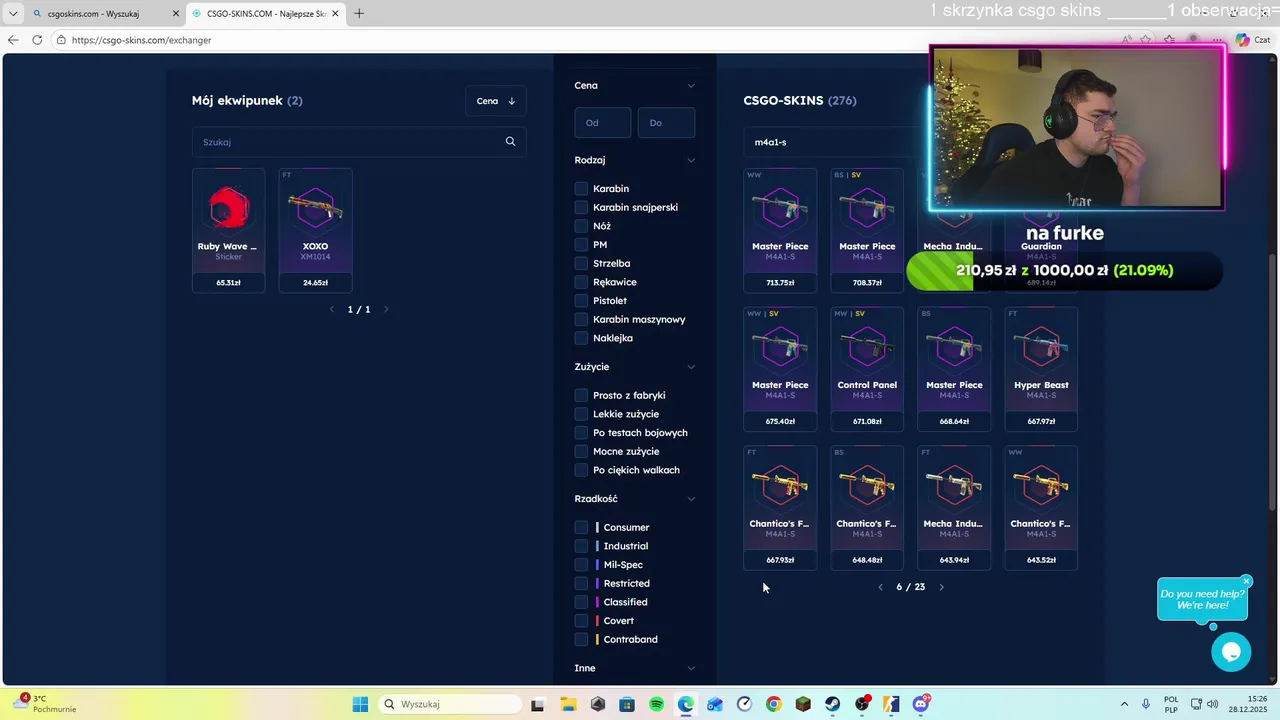Check the Karabin type filter

[581, 188]
